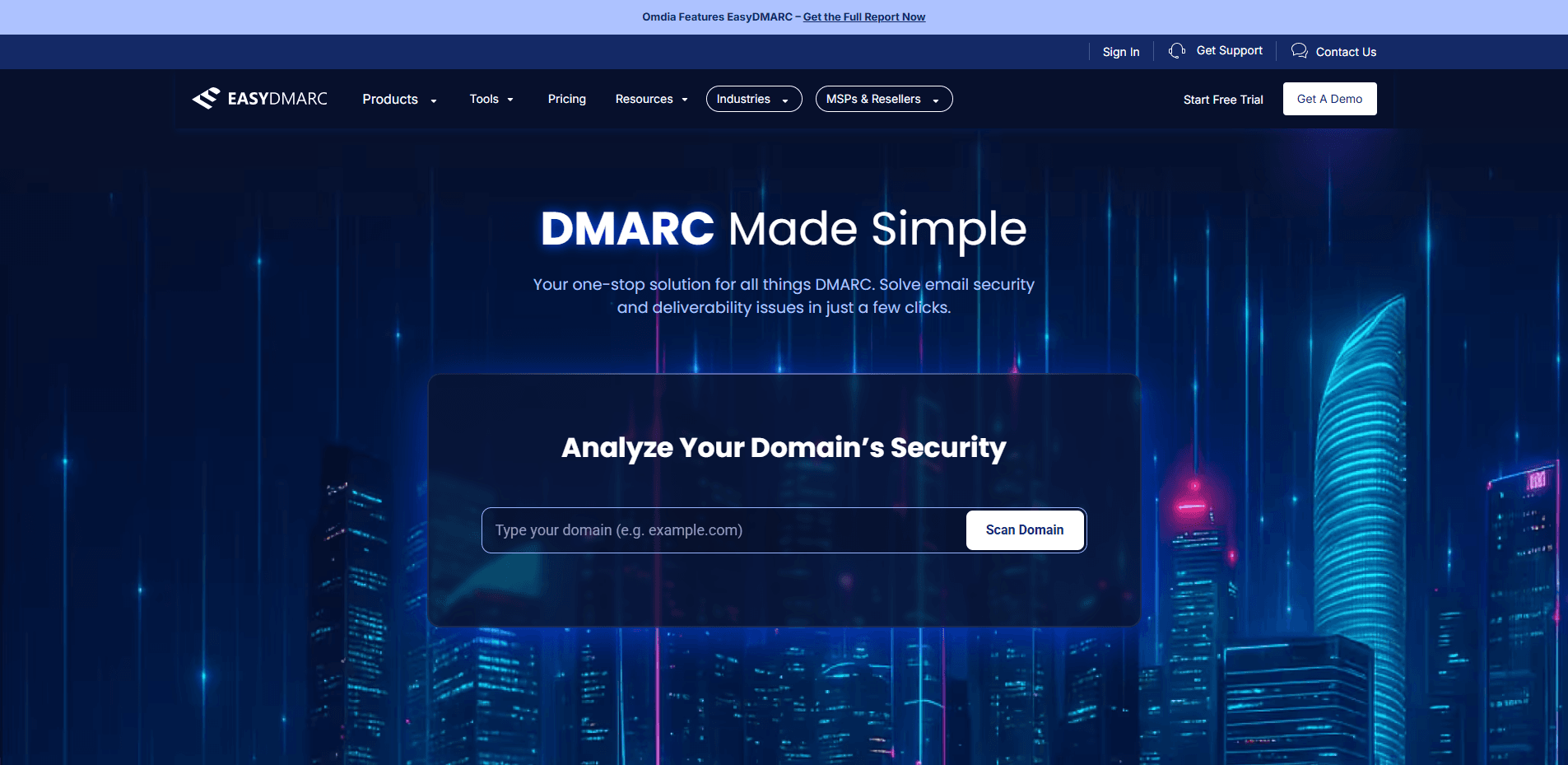Click the headset icon next to Get Support
This screenshot has height=765, width=1568.
pos(1176,50)
